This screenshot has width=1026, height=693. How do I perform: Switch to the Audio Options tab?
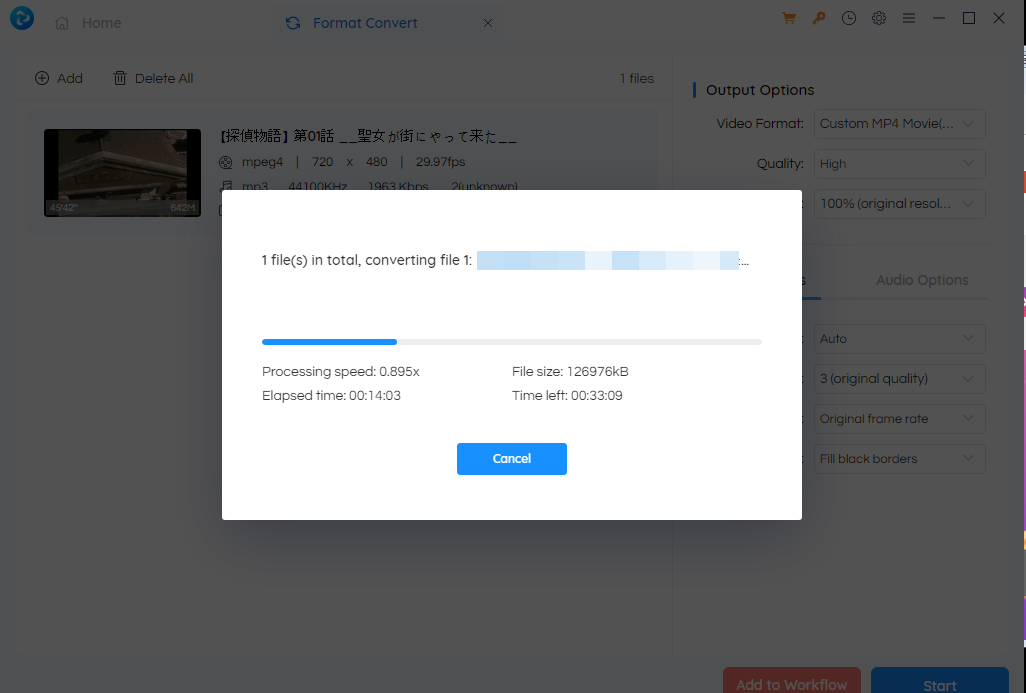pyautogui.click(x=922, y=280)
